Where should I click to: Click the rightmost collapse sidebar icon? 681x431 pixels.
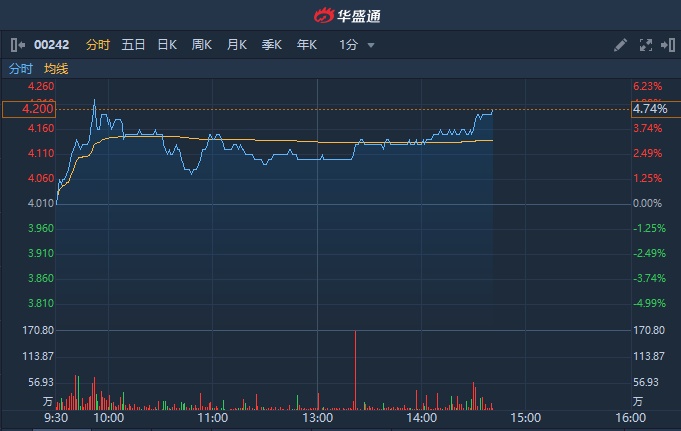pos(666,45)
